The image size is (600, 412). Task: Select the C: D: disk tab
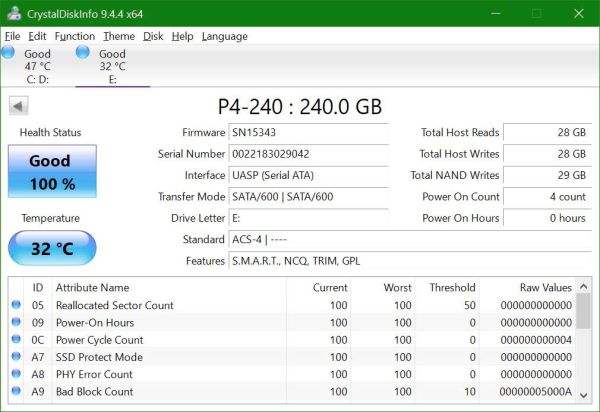(x=38, y=66)
